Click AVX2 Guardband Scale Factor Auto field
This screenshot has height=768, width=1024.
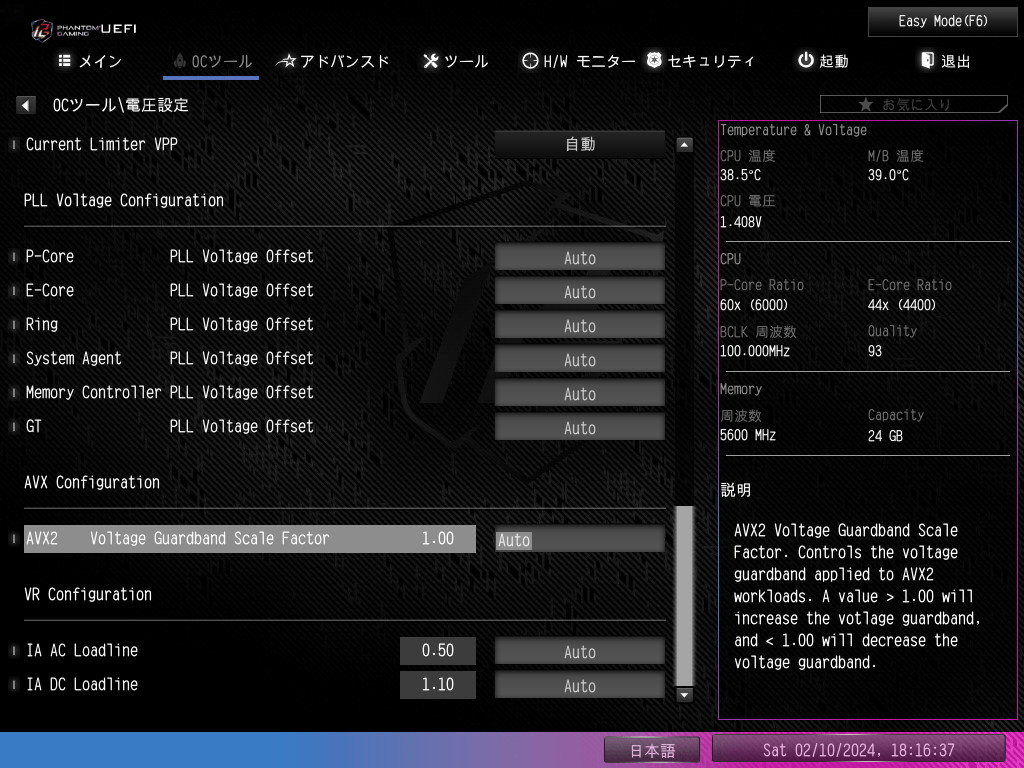tap(580, 539)
